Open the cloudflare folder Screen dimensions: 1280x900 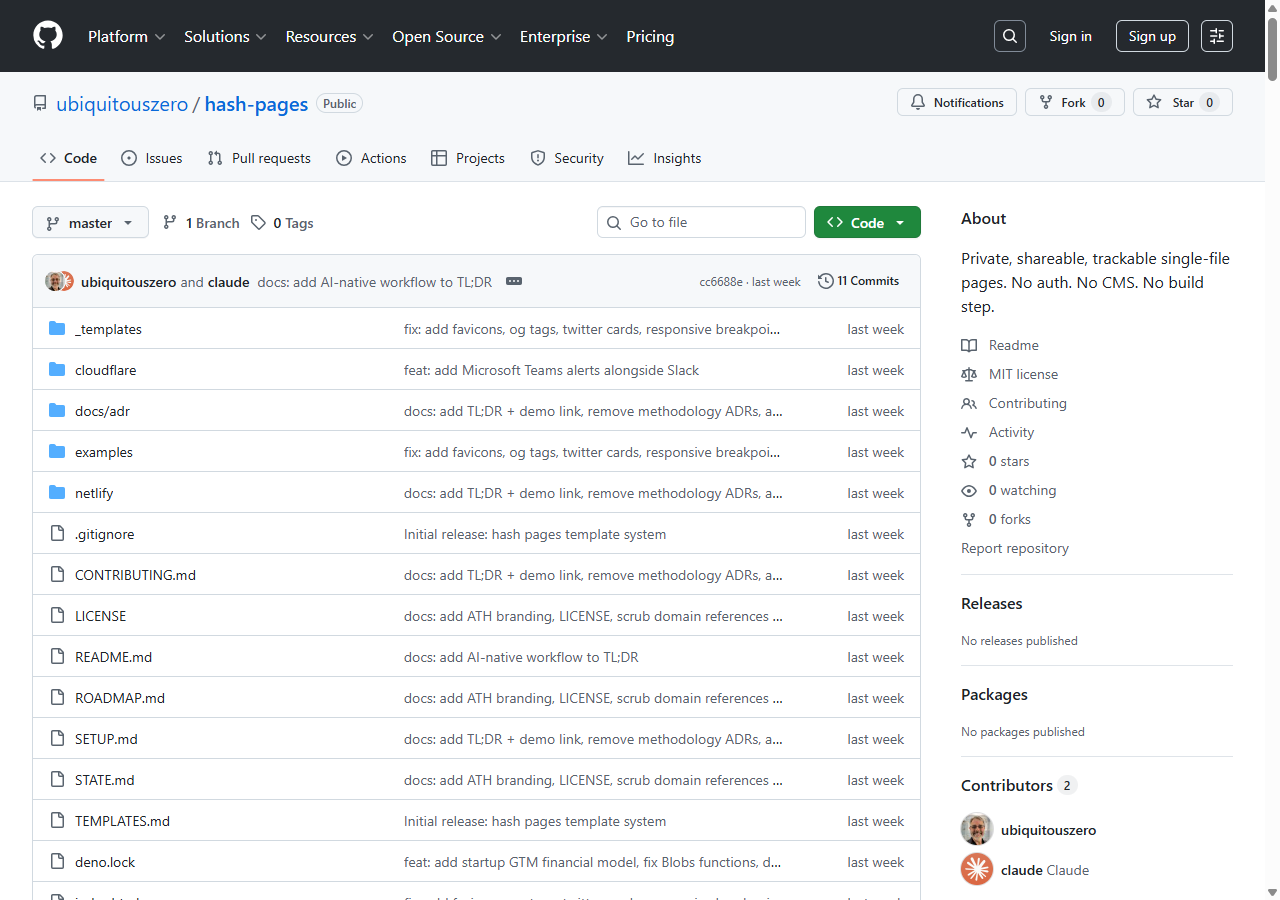point(105,370)
